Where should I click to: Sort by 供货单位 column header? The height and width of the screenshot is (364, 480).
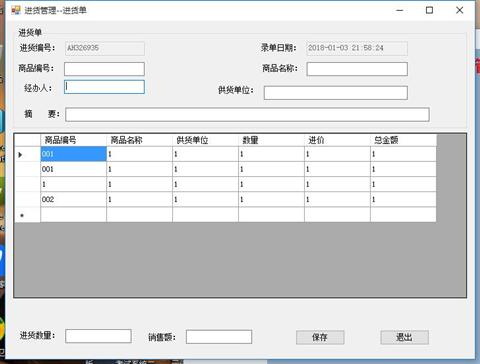coord(205,140)
